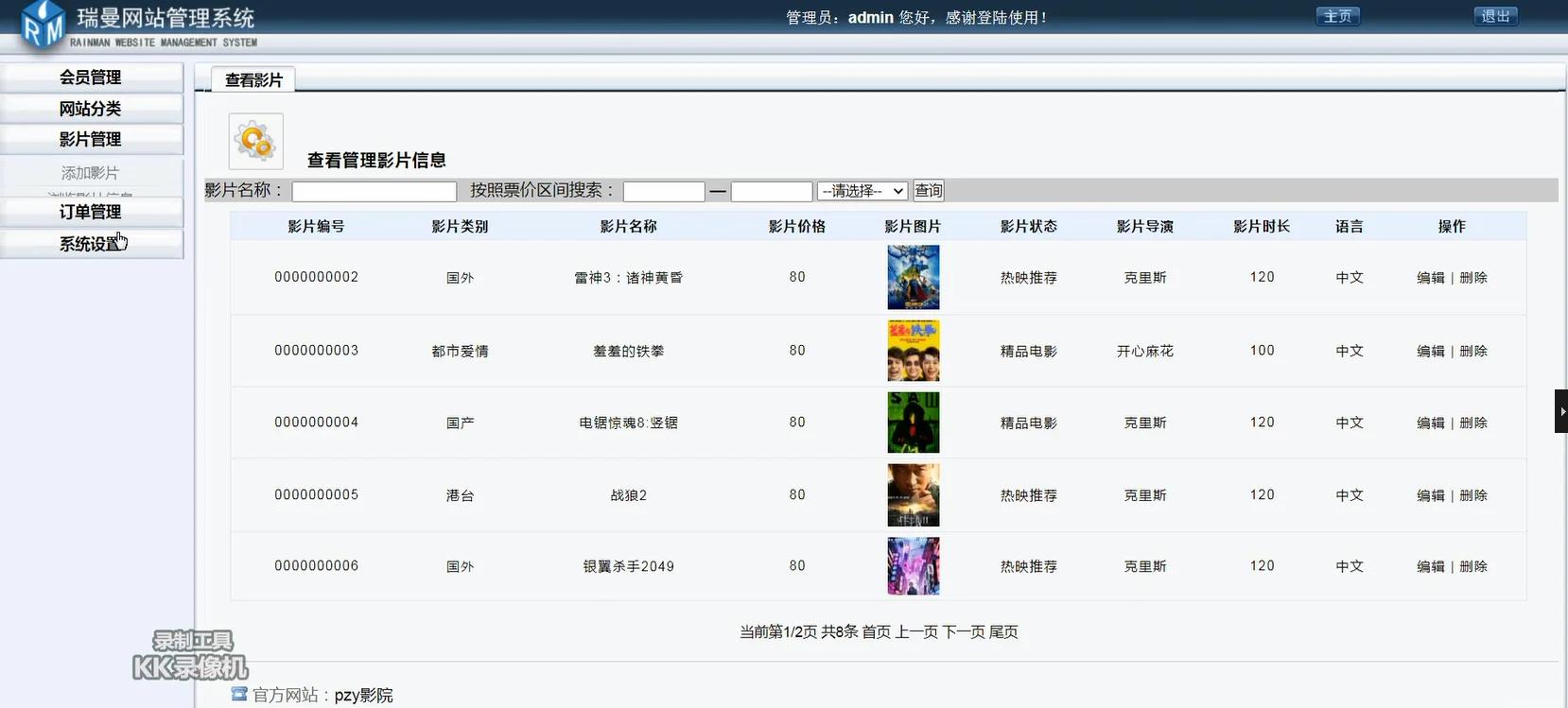Open the 影片管理 menu
The height and width of the screenshot is (708, 1568).
91,139
